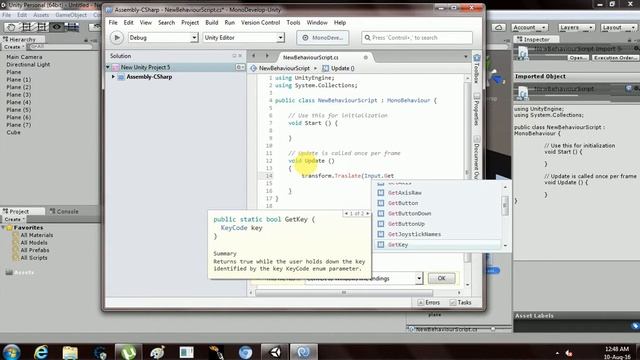Open Internet Explorer from taskbar

click(x=40, y=352)
